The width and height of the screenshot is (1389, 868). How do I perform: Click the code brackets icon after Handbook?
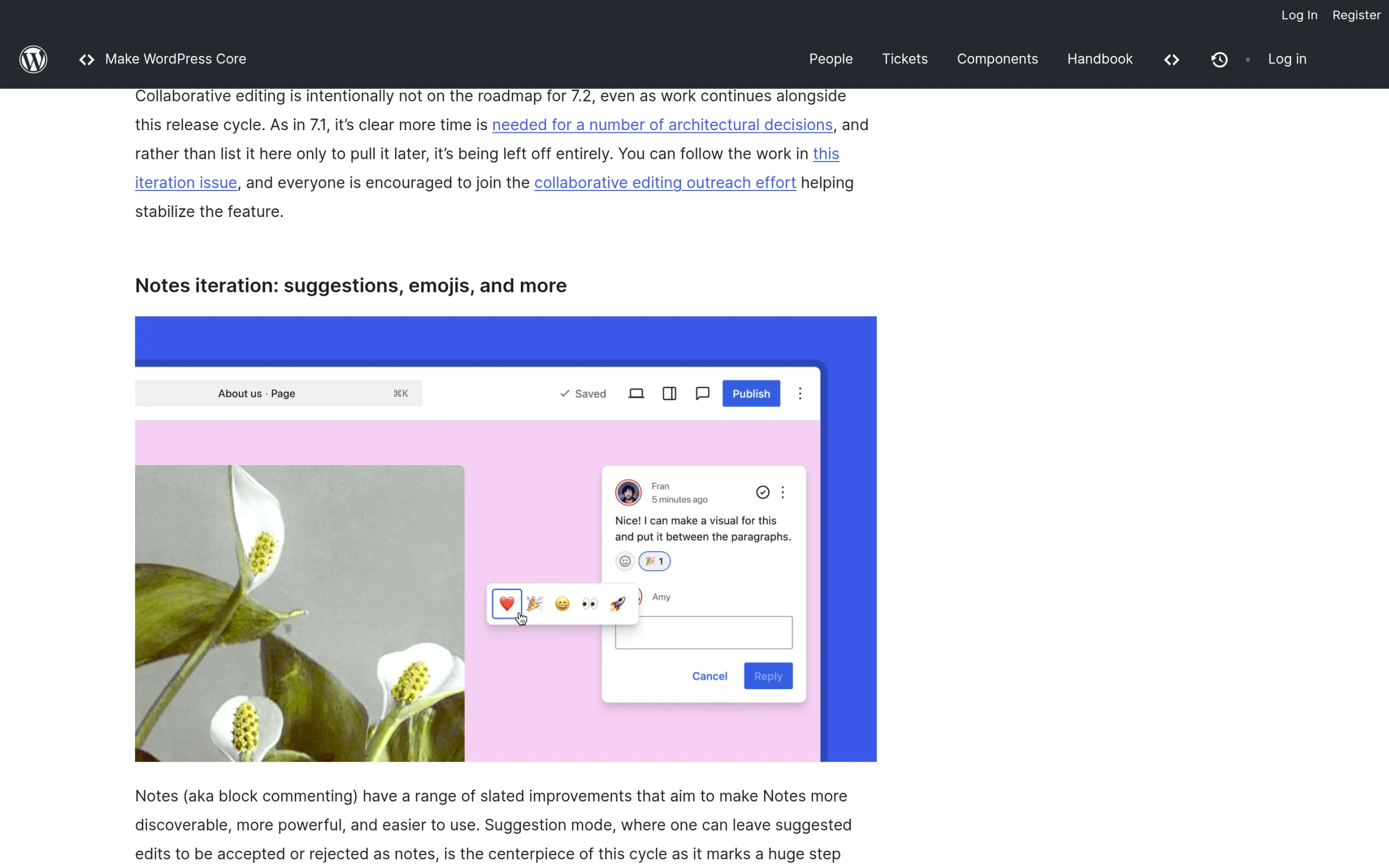[x=1171, y=60]
